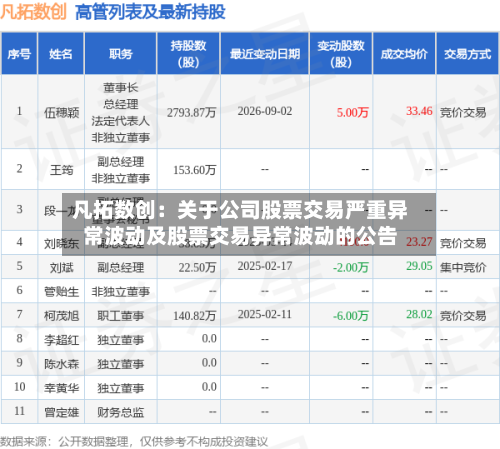Click the green change value -2.00万
500x449 pixels.
pyautogui.click(x=351, y=267)
